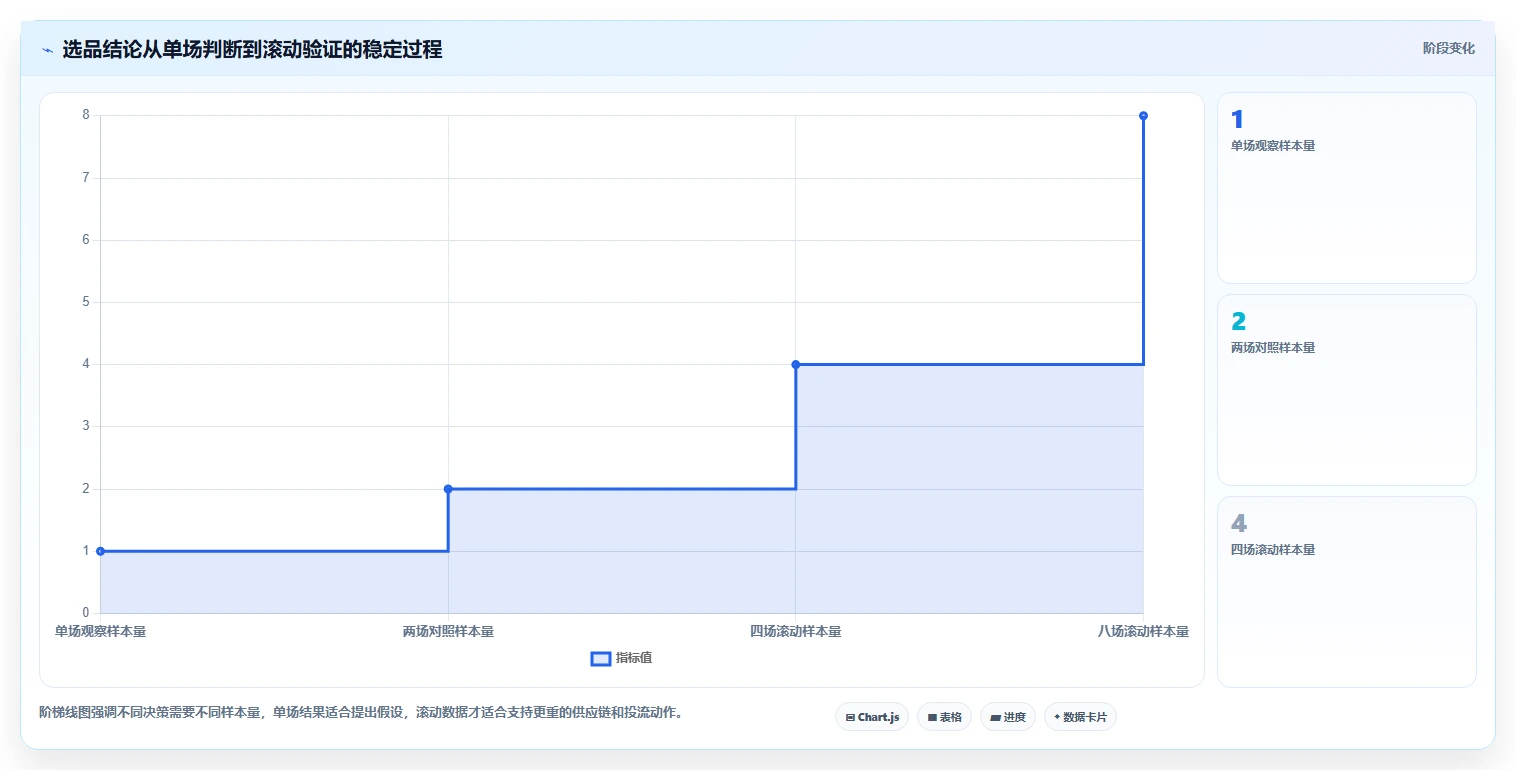1516x770 pixels.
Task: Click the data point at value 4
Action: point(796,364)
